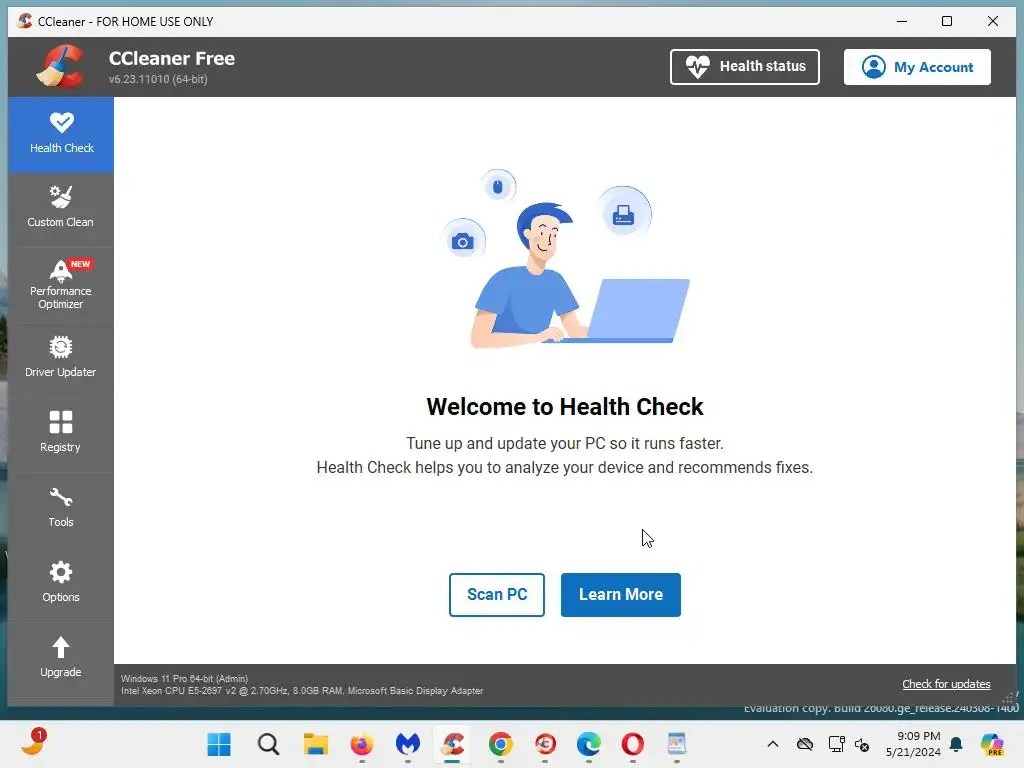Maximize the CCleaner window
Viewport: 1024px width, 768px height.
(x=947, y=21)
